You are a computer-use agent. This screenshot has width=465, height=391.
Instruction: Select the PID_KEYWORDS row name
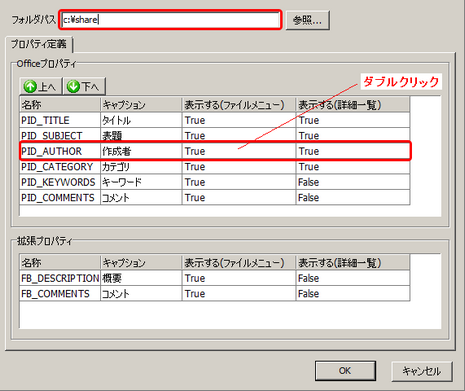pos(60,182)
